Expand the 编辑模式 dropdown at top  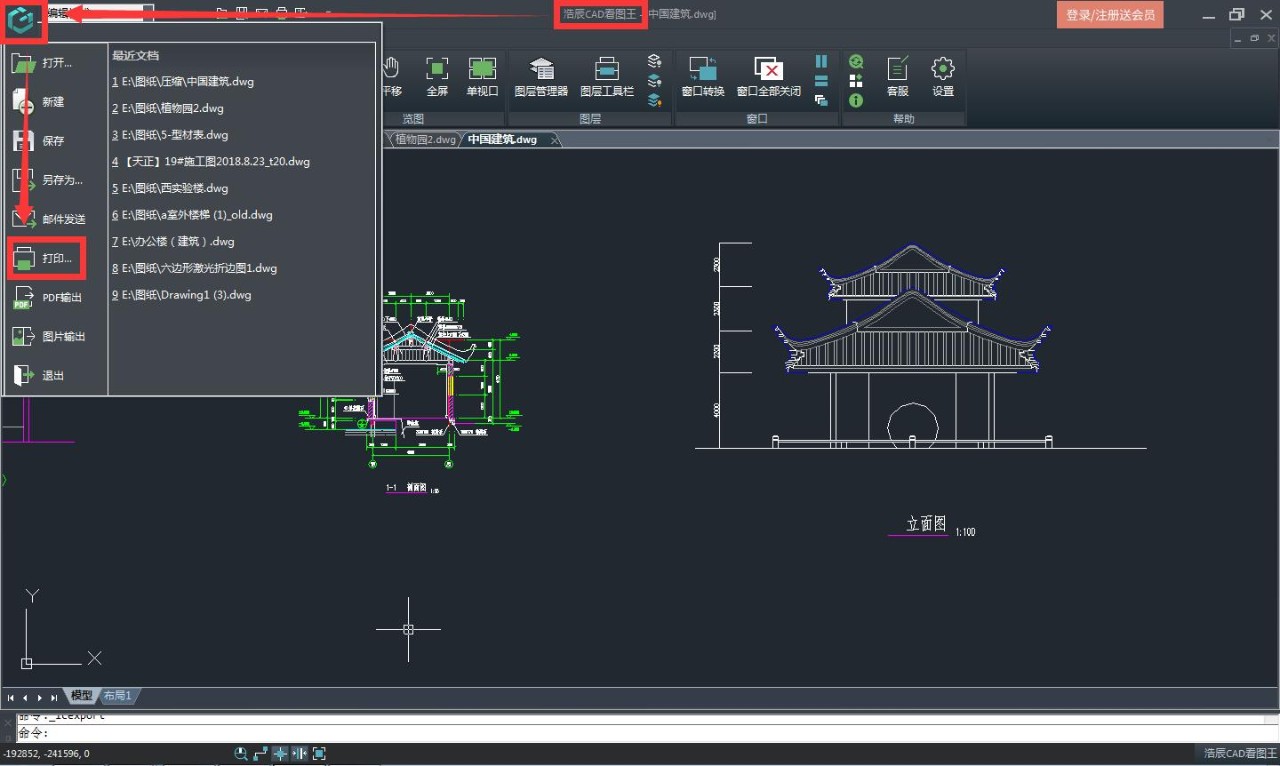148,13
